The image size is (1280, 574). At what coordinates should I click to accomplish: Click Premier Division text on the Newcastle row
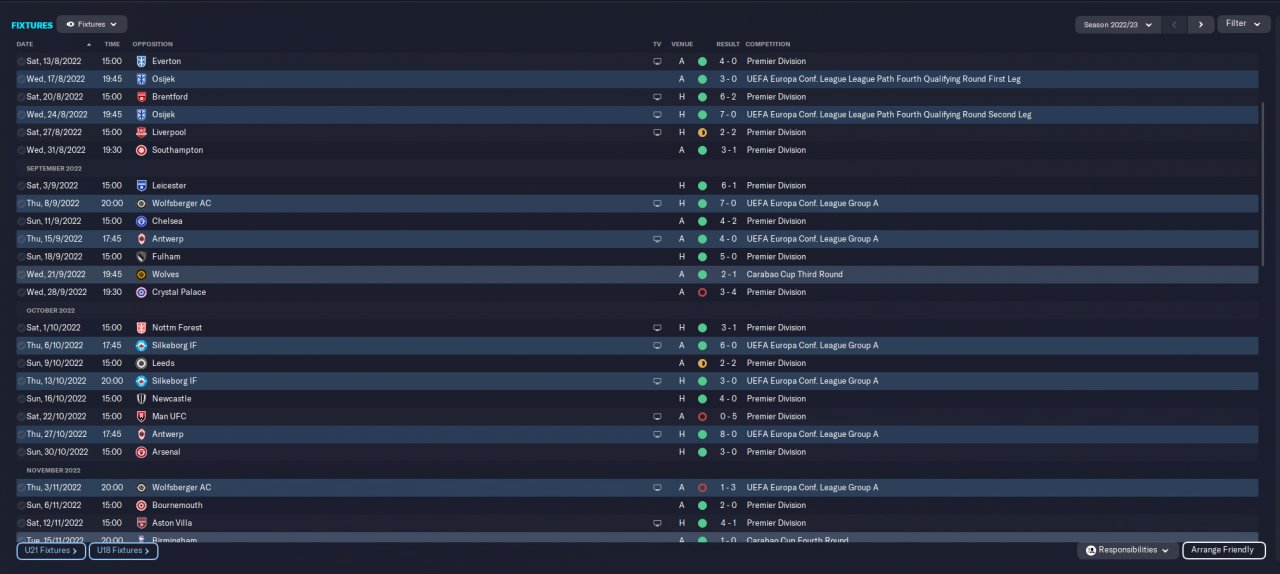point(776,399)
